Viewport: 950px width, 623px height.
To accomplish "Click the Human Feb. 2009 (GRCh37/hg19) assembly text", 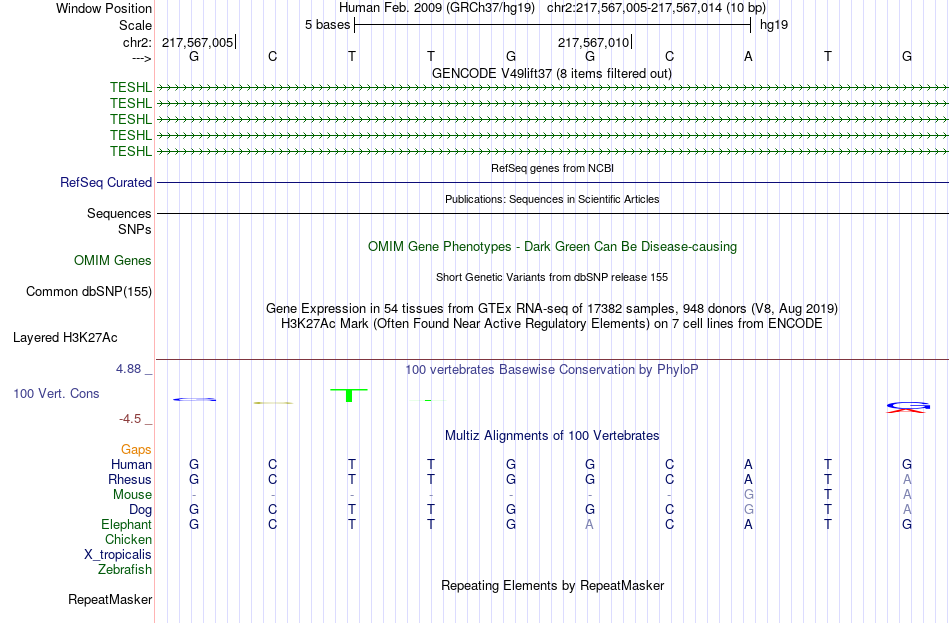I will (437, 8).
